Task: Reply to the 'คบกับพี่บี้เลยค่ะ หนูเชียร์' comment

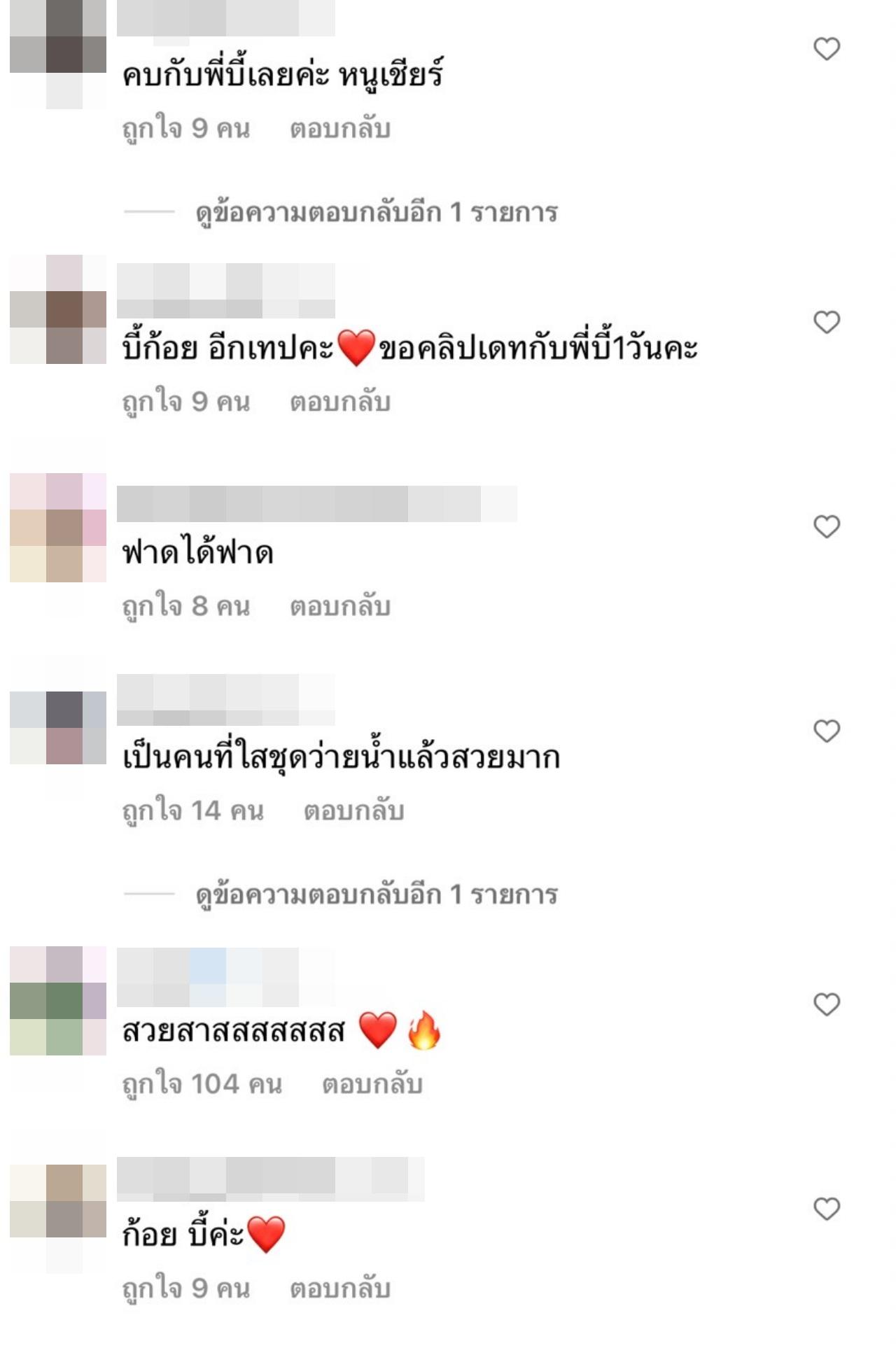Action: click(x=340, y=129)
